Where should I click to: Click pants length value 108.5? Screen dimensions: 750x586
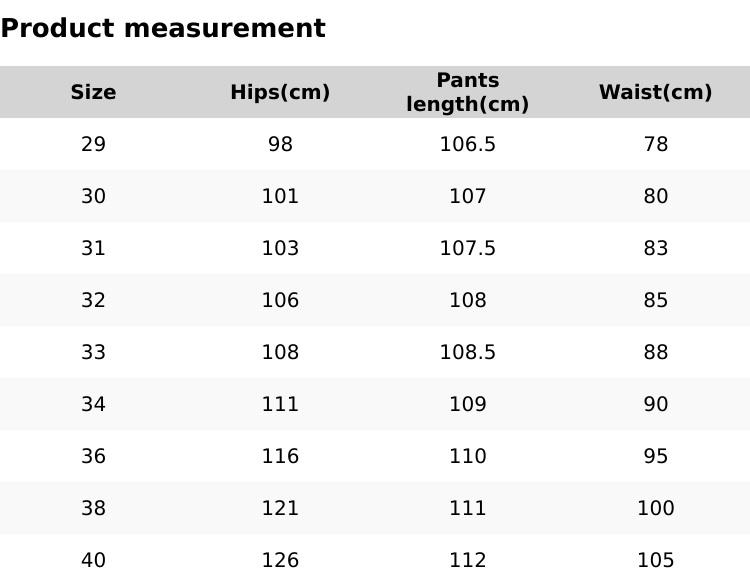pos(467,352)
